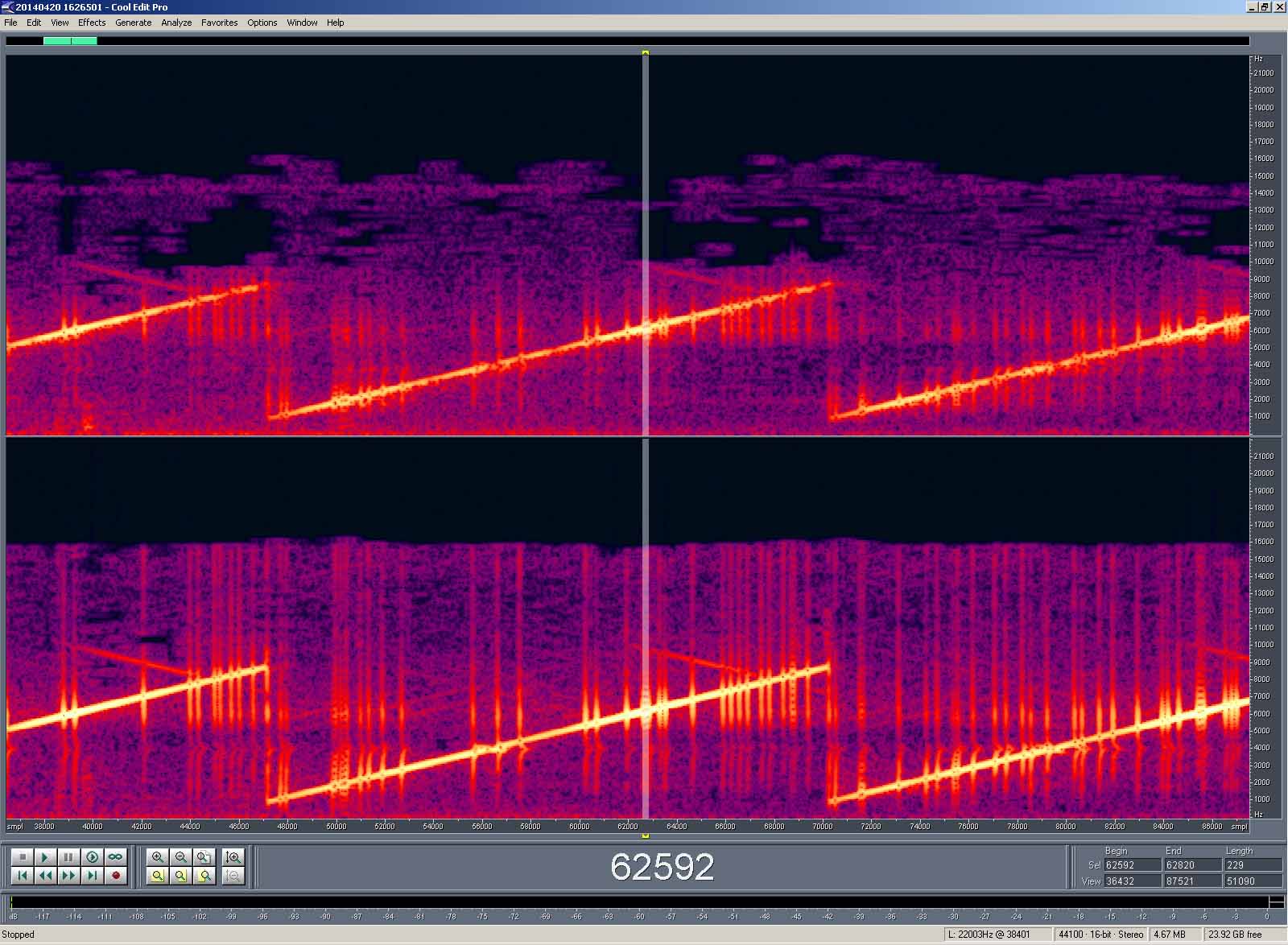Zoom in horizontally magnifier icon
Image resolution: width=1288 pixels, height=945 pixels.
point(158,857)
